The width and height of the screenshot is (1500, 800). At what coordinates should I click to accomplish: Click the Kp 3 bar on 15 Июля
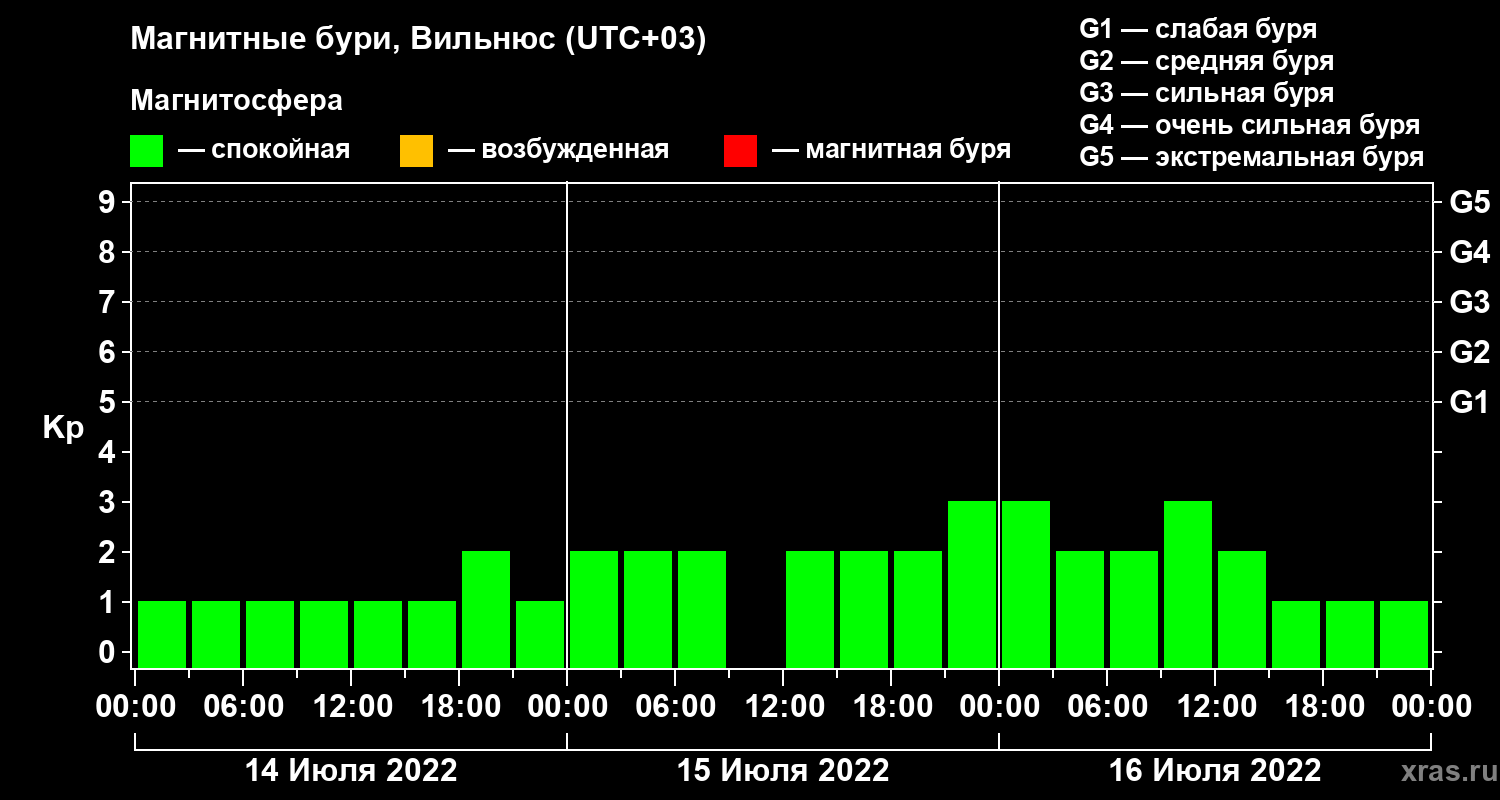[x=972, y=584]
